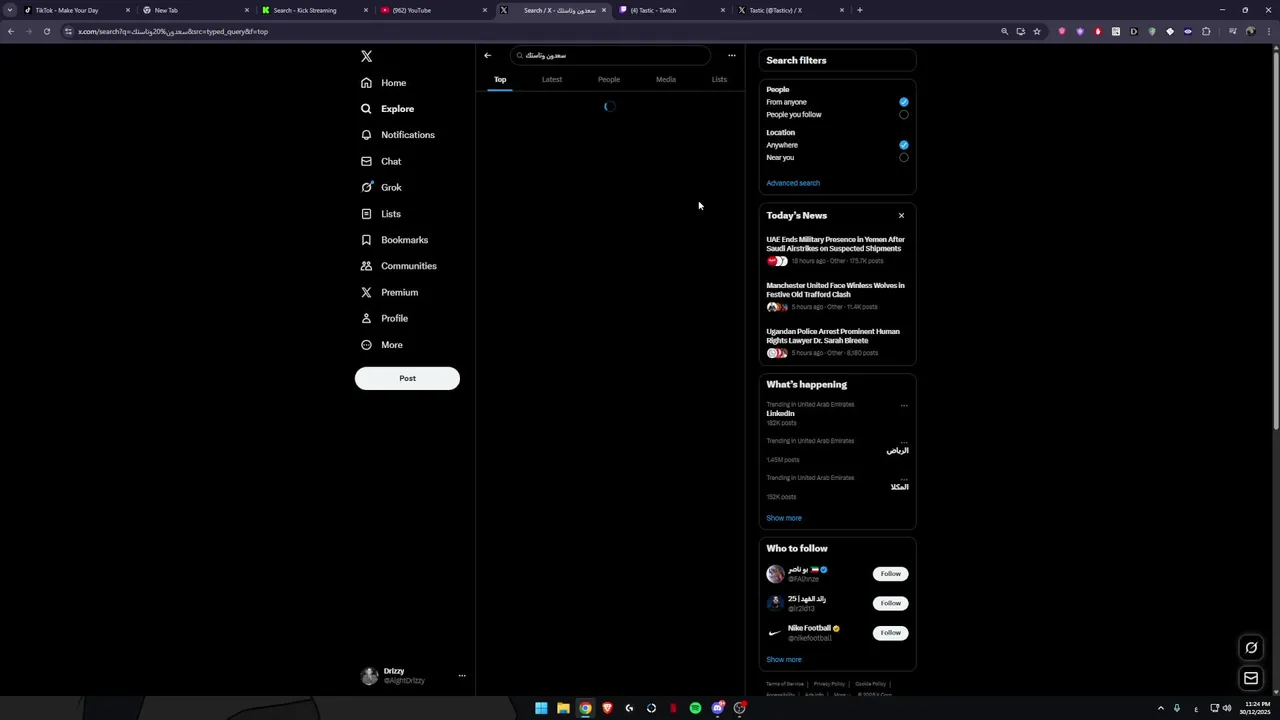The image size is (1280, 720).
Task: Select the Anywhere location radio option
Action: [x=904, y=145]
